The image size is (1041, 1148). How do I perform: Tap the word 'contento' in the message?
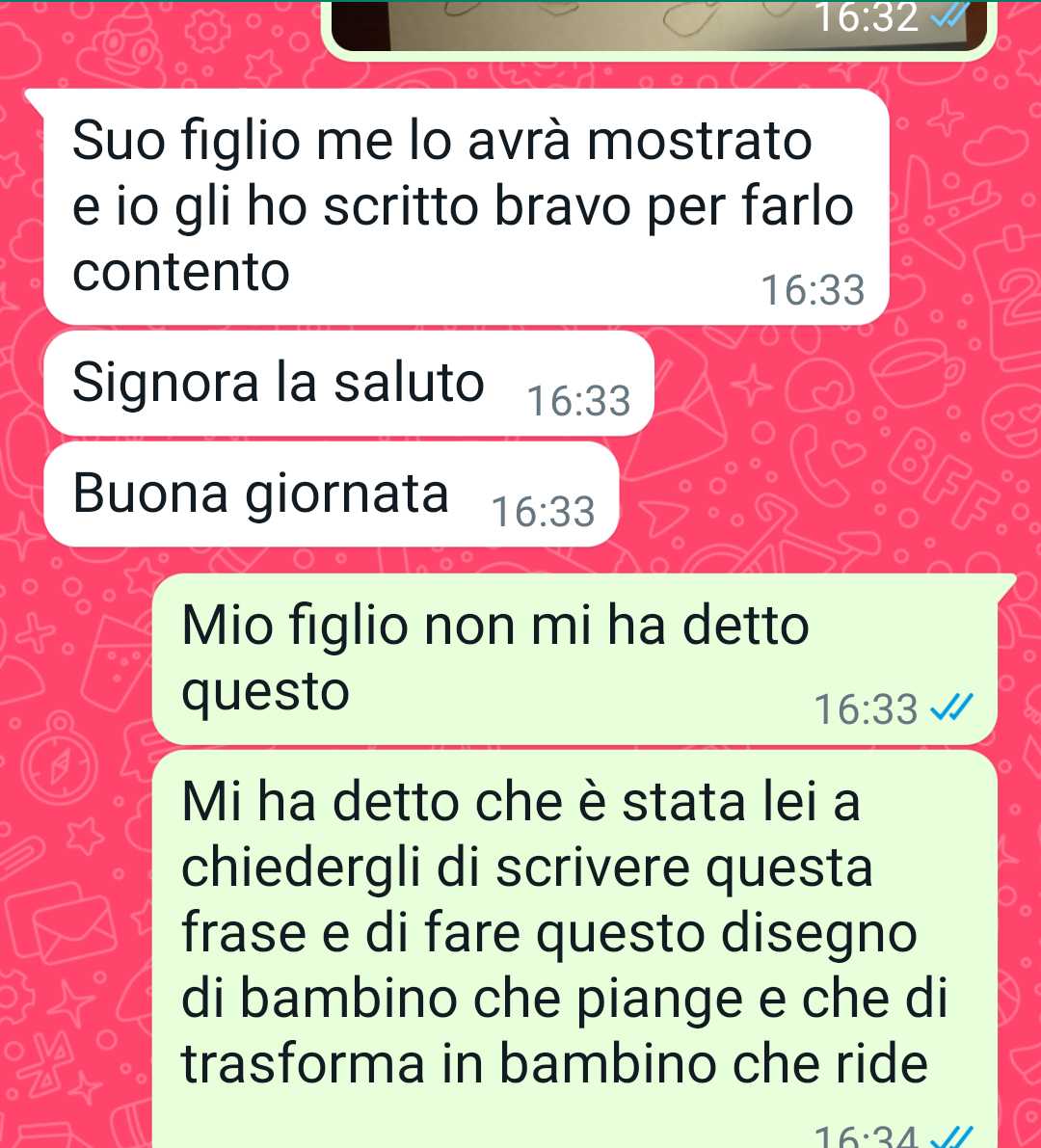click(x=181, y=272)
